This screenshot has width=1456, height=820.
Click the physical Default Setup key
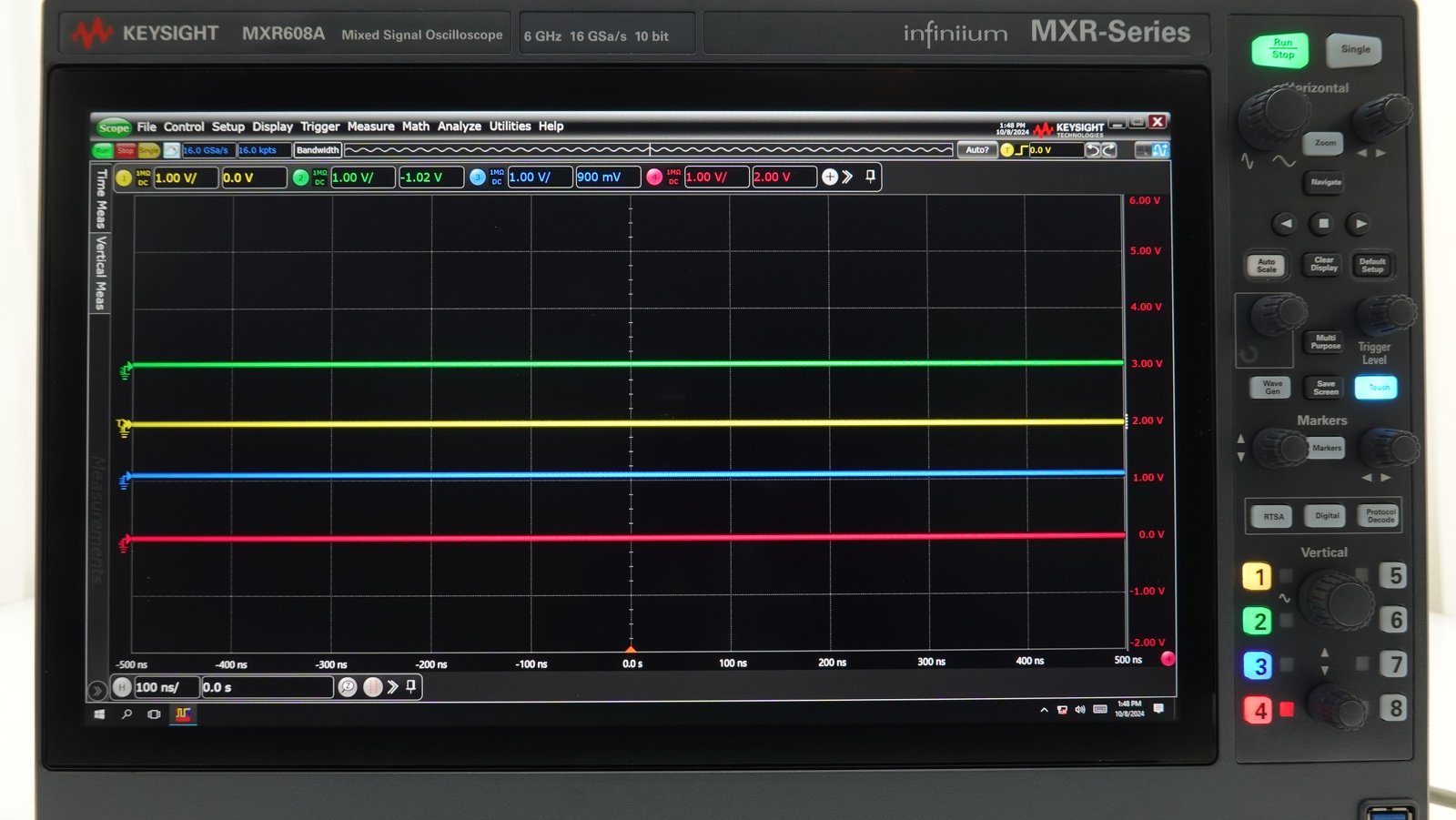(1372, 266)
